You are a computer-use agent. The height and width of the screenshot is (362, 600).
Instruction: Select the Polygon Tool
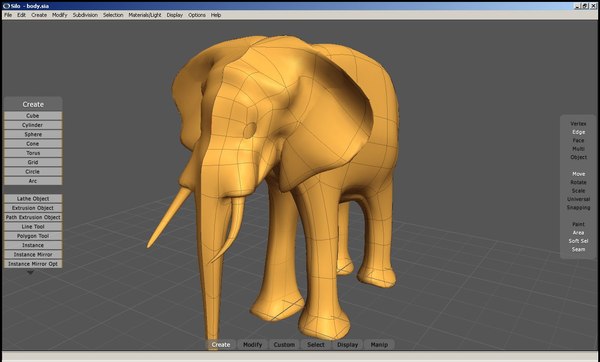33,236
